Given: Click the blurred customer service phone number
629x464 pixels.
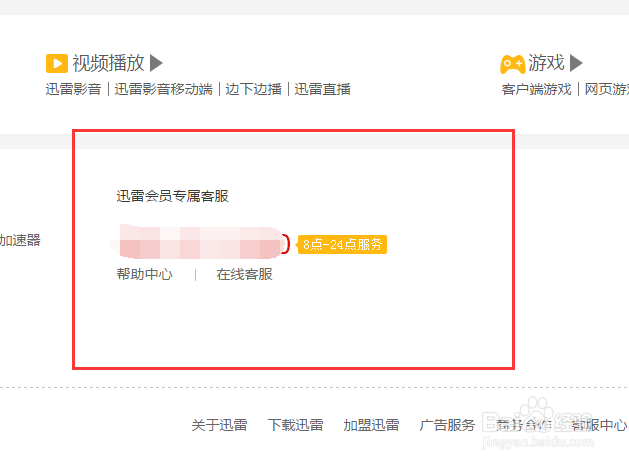Looking at the screenshot, I should click(x=200, y=242).
